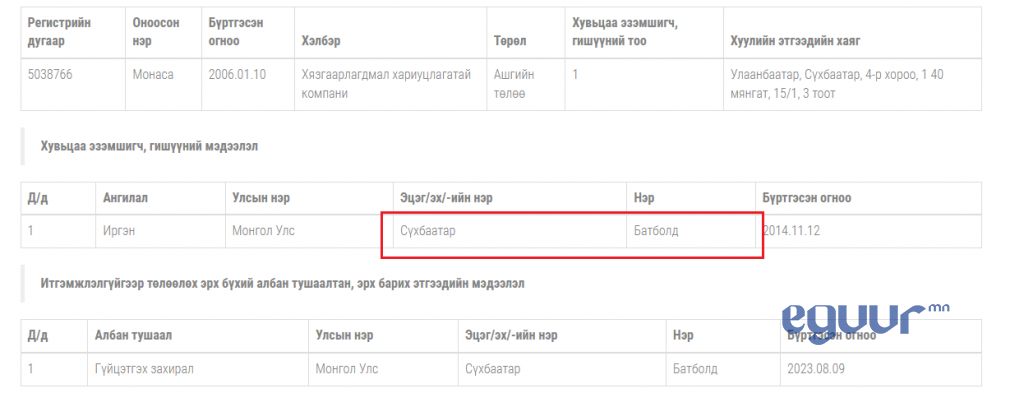Click the company name Монаса
This screenshot has width=1024, height=393.
point(153,74)
